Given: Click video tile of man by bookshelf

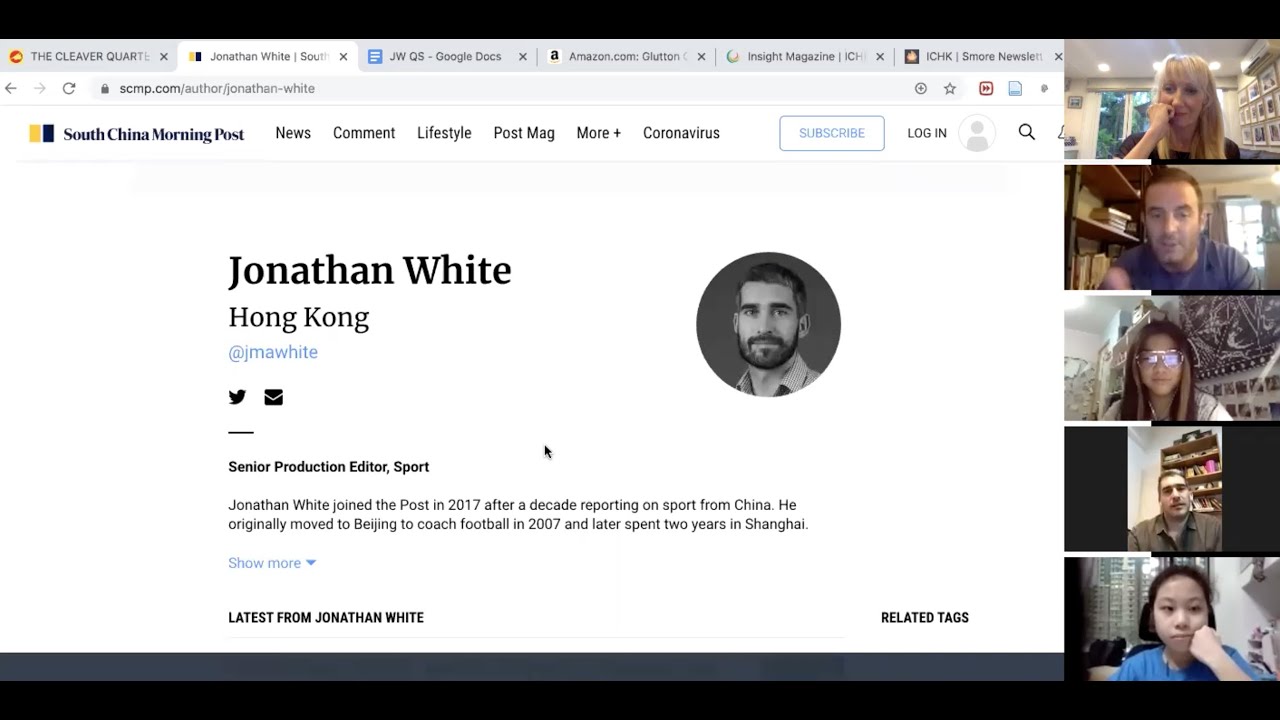Looking at the screenshot, I should (1174, 489).
